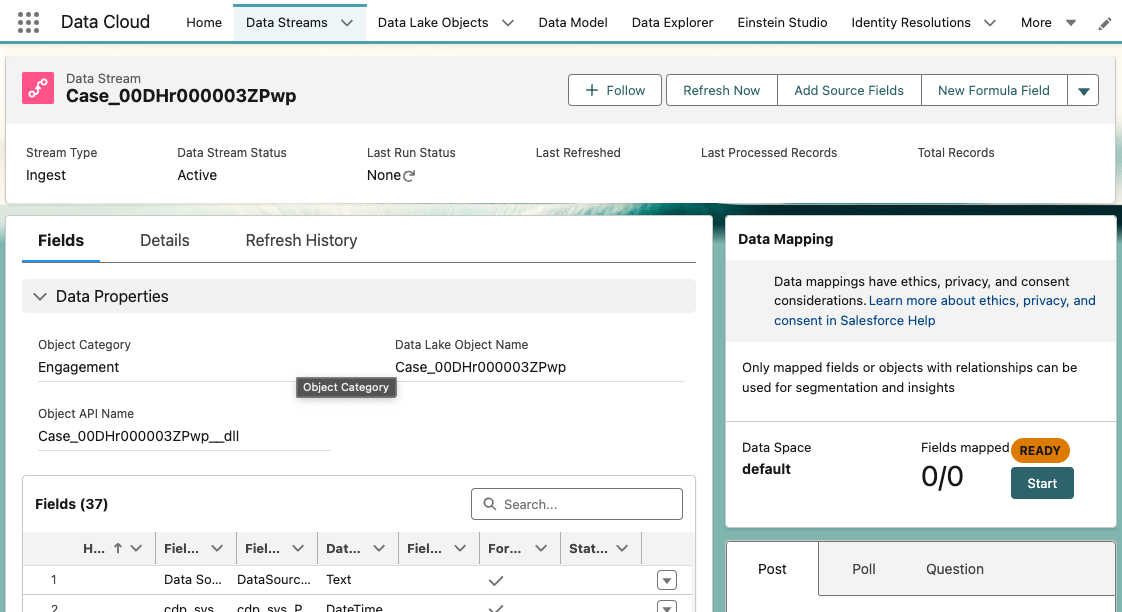Click the plus icon on Follow button
Screen dimensions: 1122x612
point(591,90)
